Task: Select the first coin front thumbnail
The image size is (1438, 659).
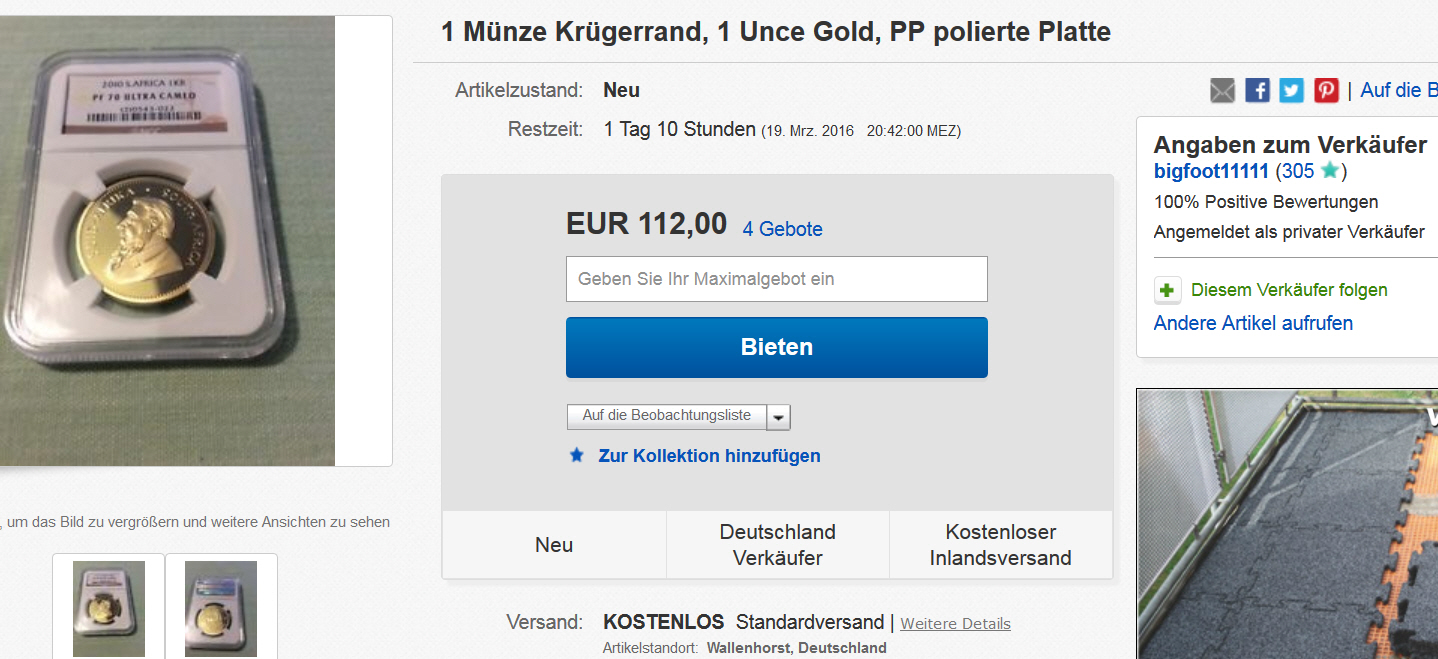Action: point(109,606)
